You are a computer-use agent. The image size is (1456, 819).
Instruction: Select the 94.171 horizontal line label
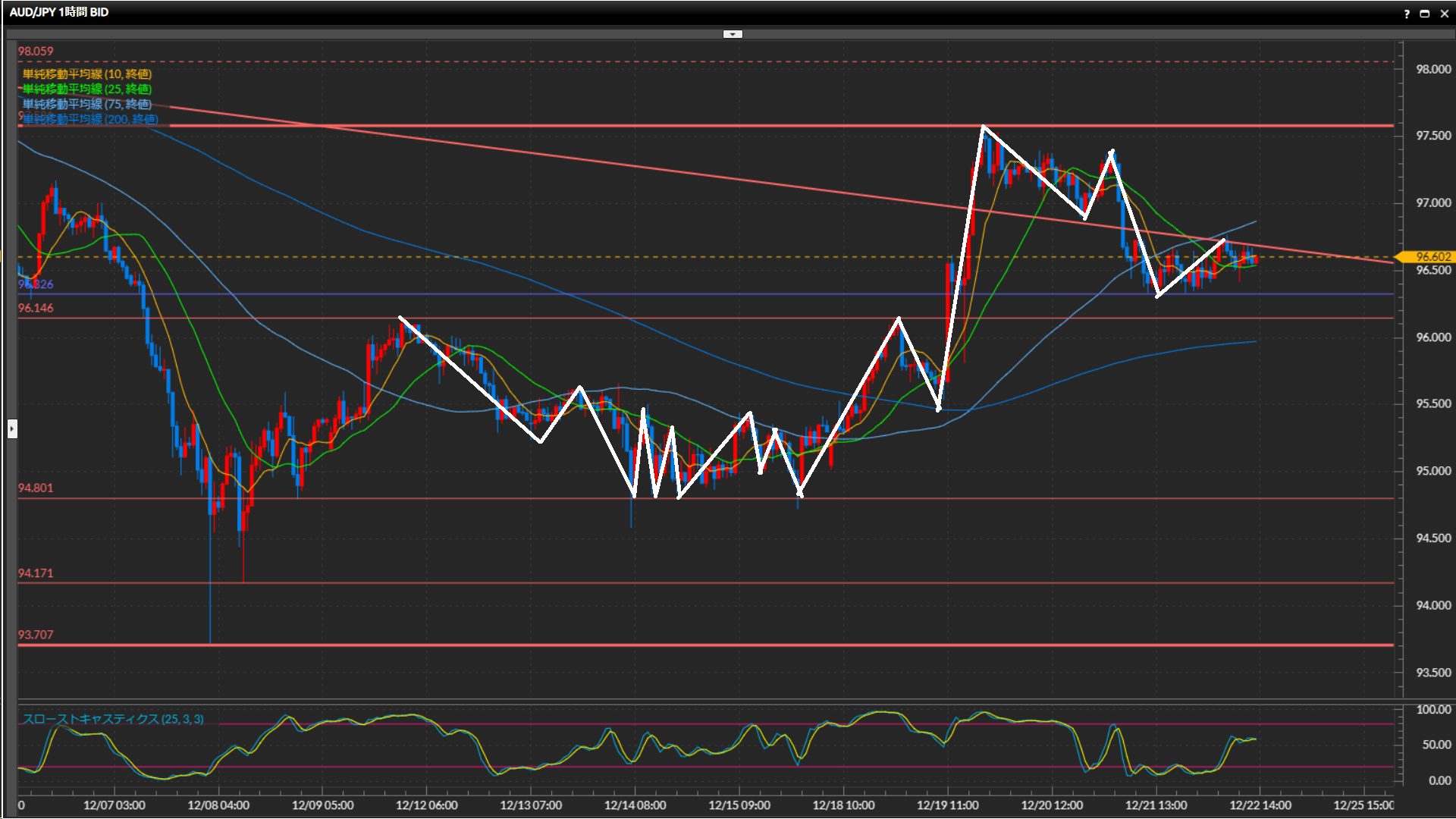[36, 573]
